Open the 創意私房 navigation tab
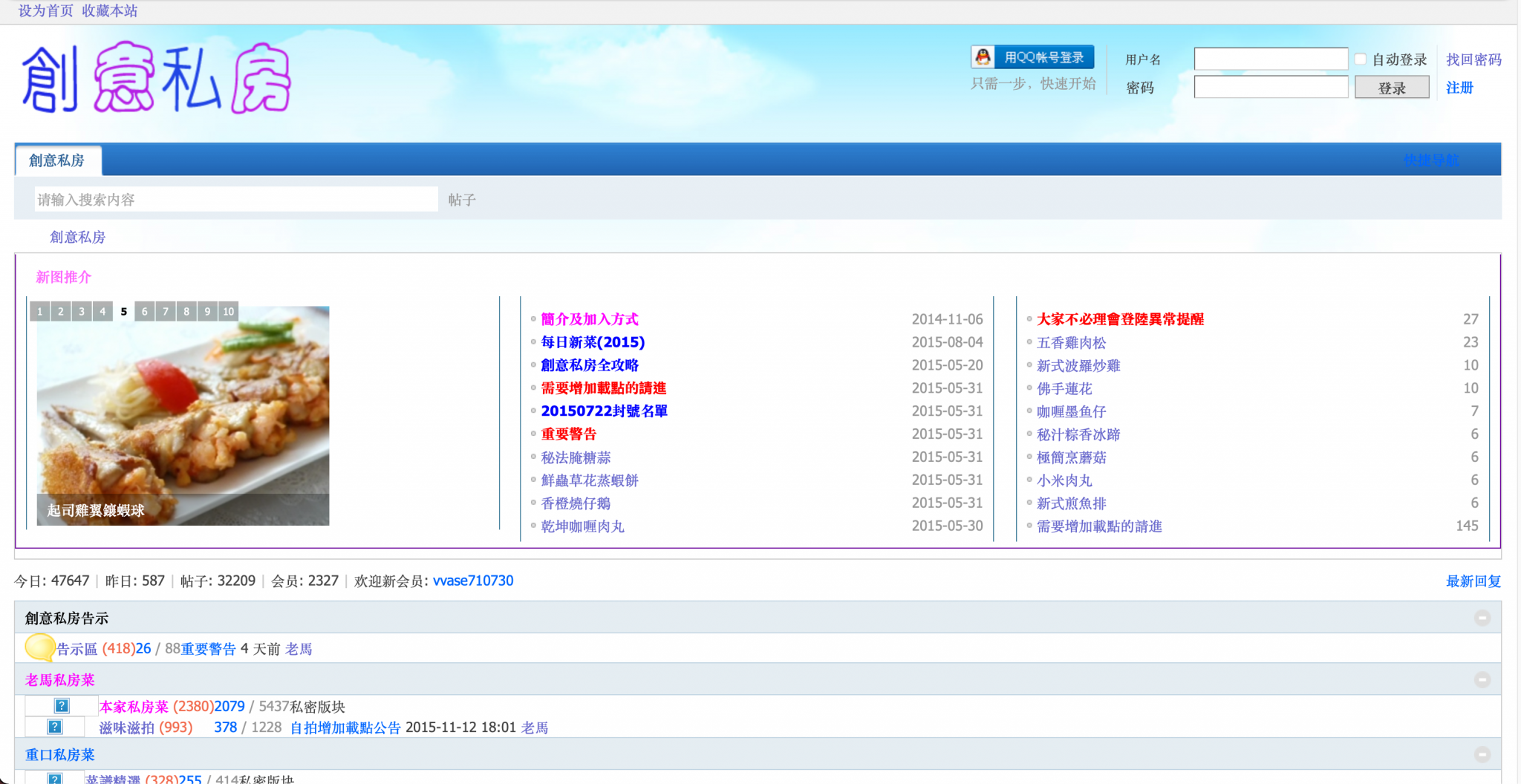 click(57, 160)
